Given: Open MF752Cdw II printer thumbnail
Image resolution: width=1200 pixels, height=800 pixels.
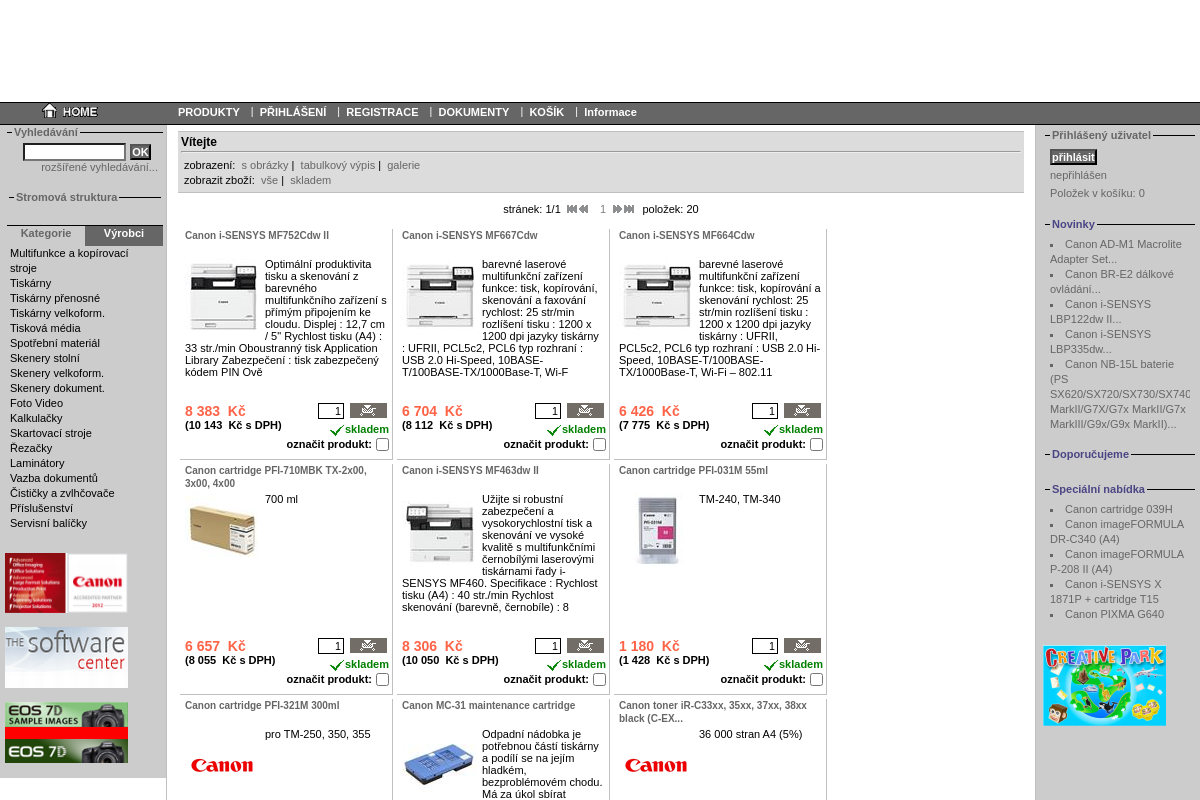Looking at the screenshot, I should coord(223,296).
